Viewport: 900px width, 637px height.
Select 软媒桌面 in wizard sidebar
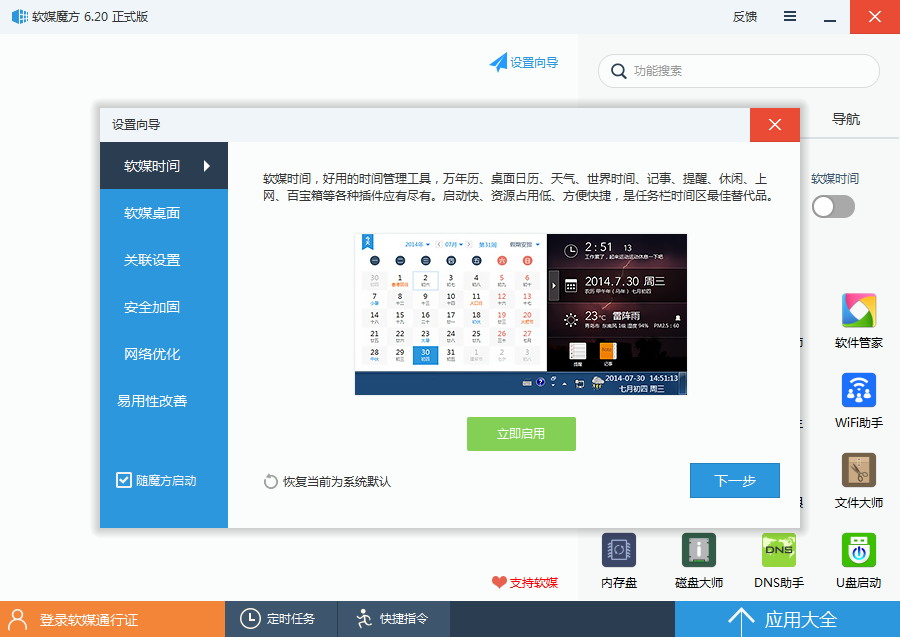coord(152,213)
